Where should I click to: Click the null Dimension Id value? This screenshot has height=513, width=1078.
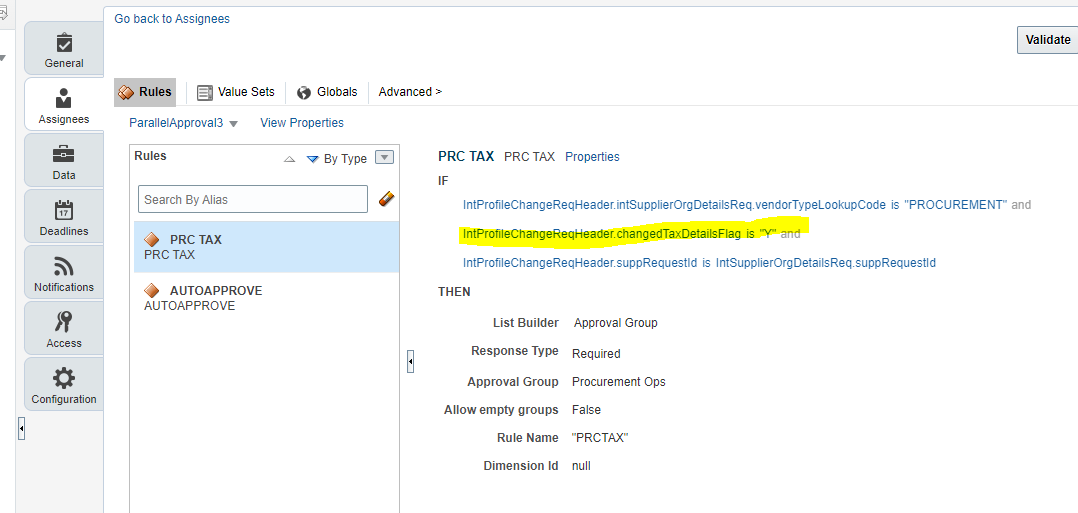pos(581,466)
